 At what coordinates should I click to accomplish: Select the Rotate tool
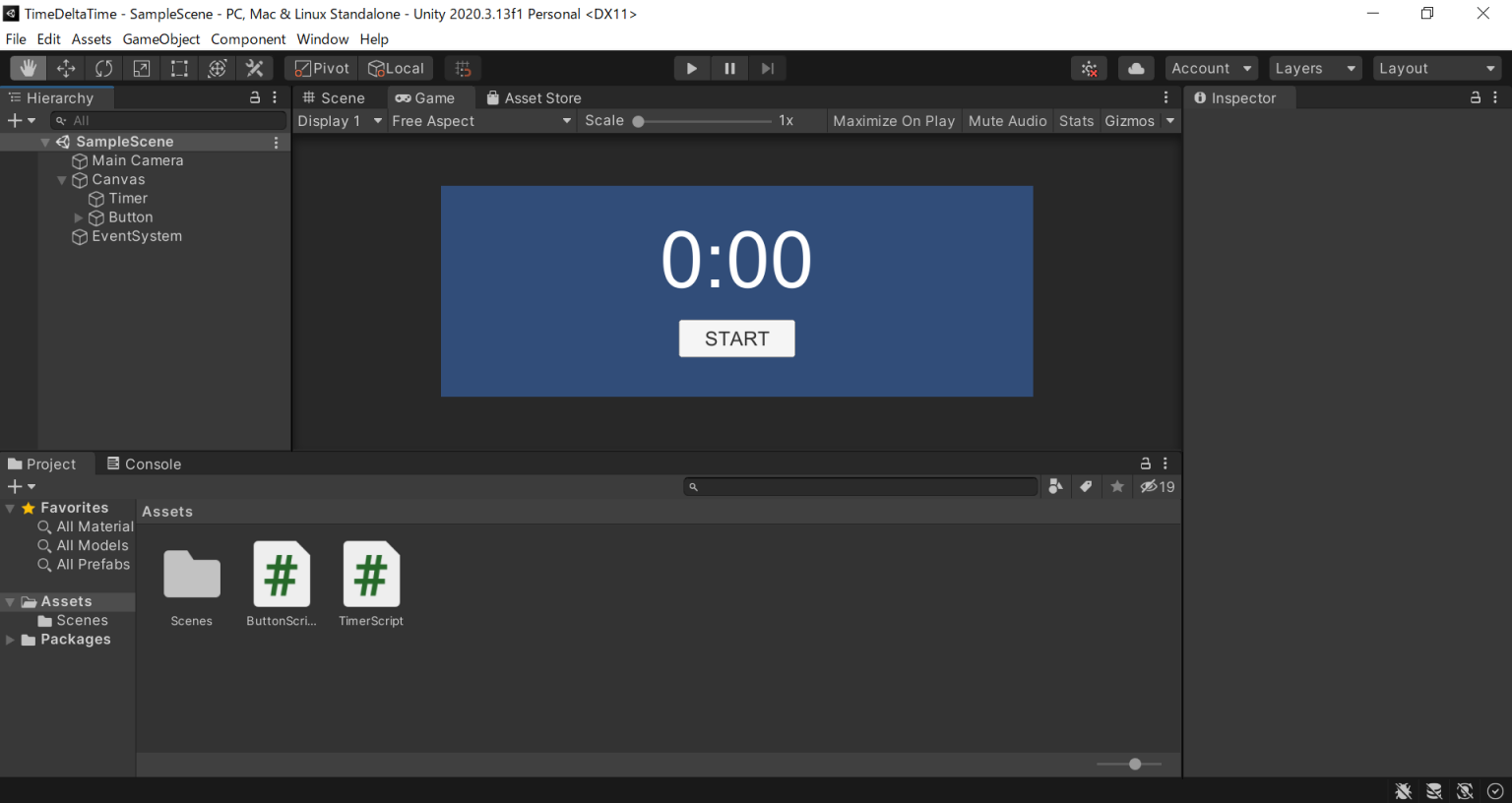pos(103,68)
